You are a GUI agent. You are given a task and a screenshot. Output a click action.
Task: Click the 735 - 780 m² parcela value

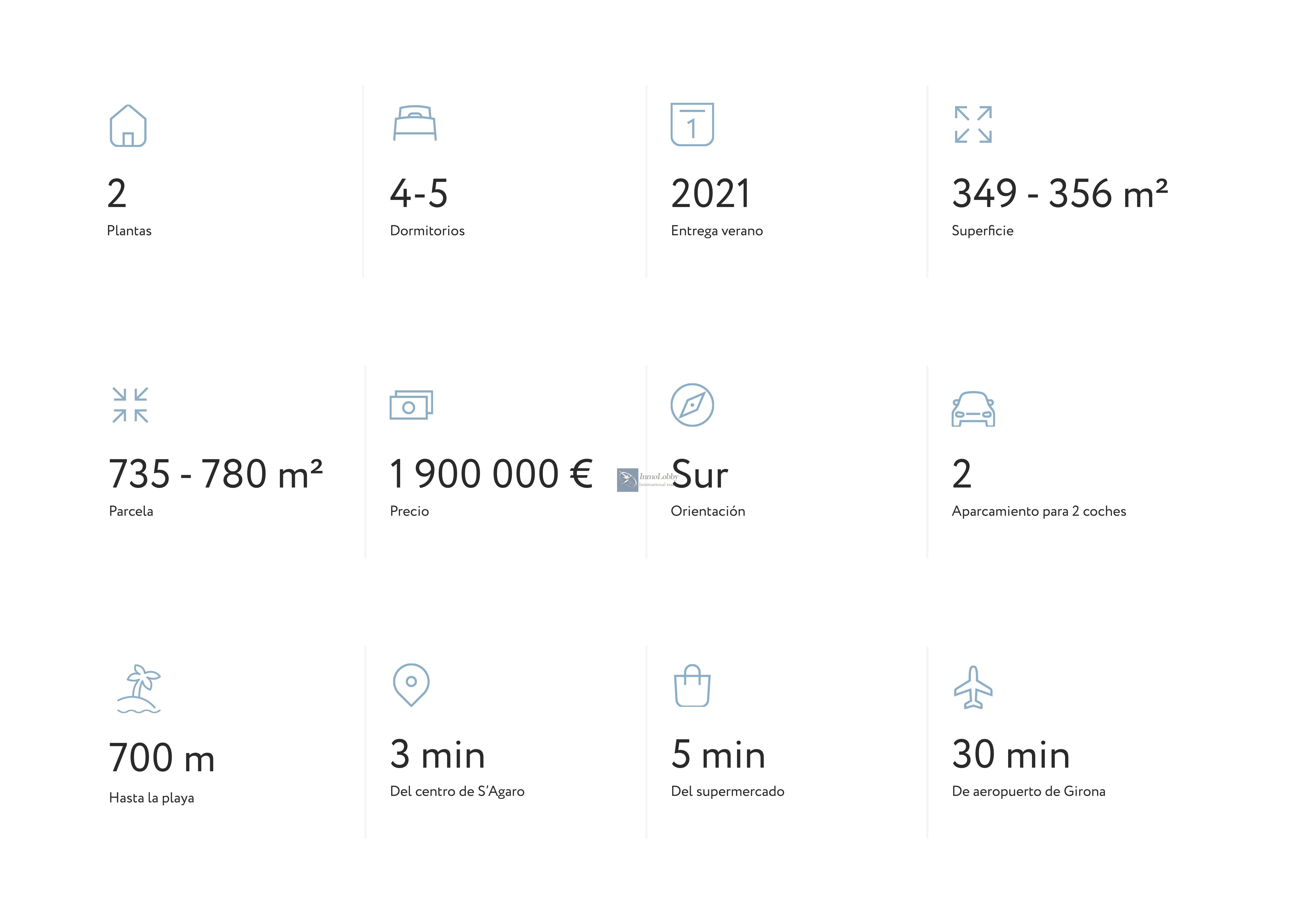point(216,474)
